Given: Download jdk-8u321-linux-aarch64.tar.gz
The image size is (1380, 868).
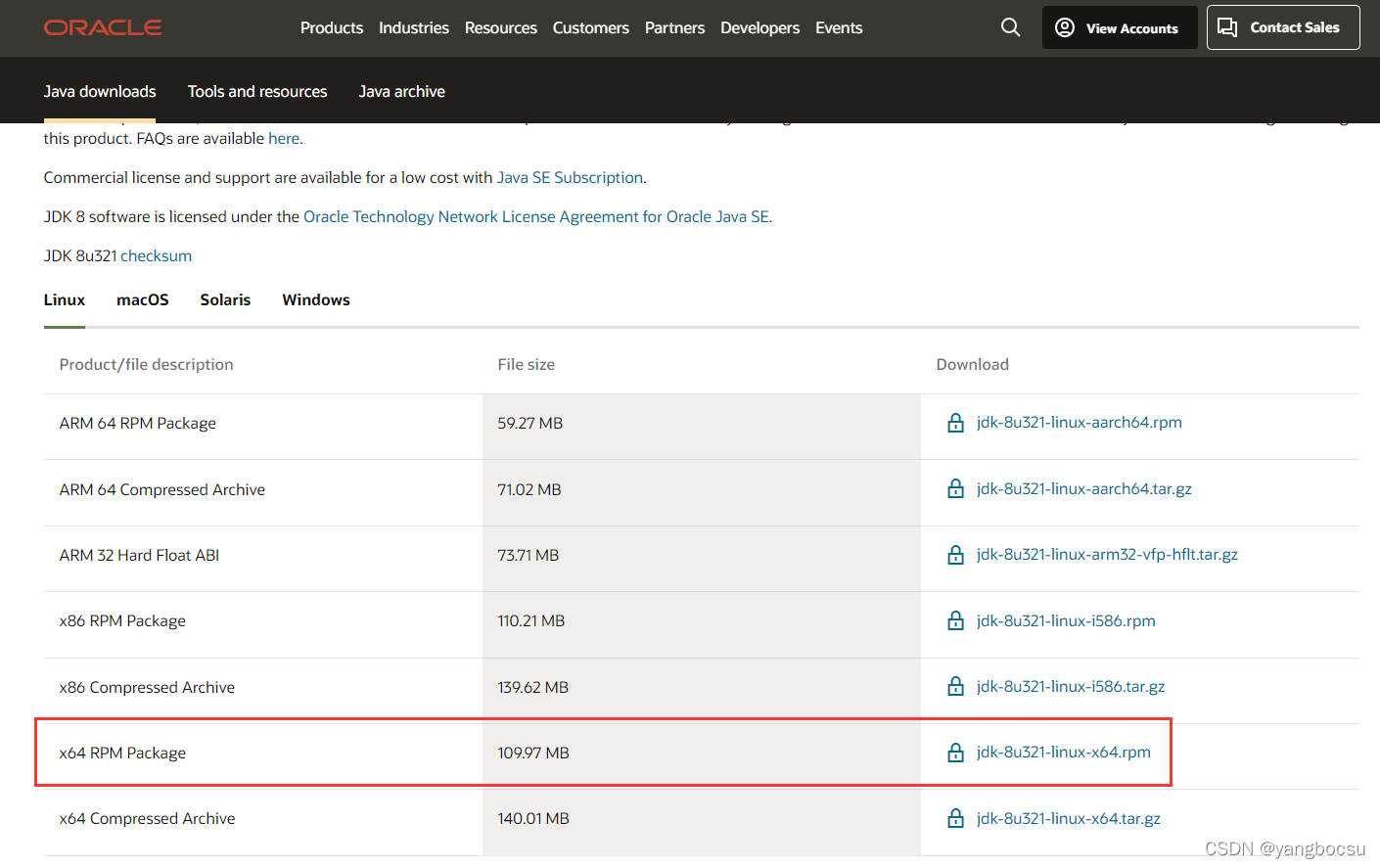Looking at the screenshot, I should pos(1084,488).
